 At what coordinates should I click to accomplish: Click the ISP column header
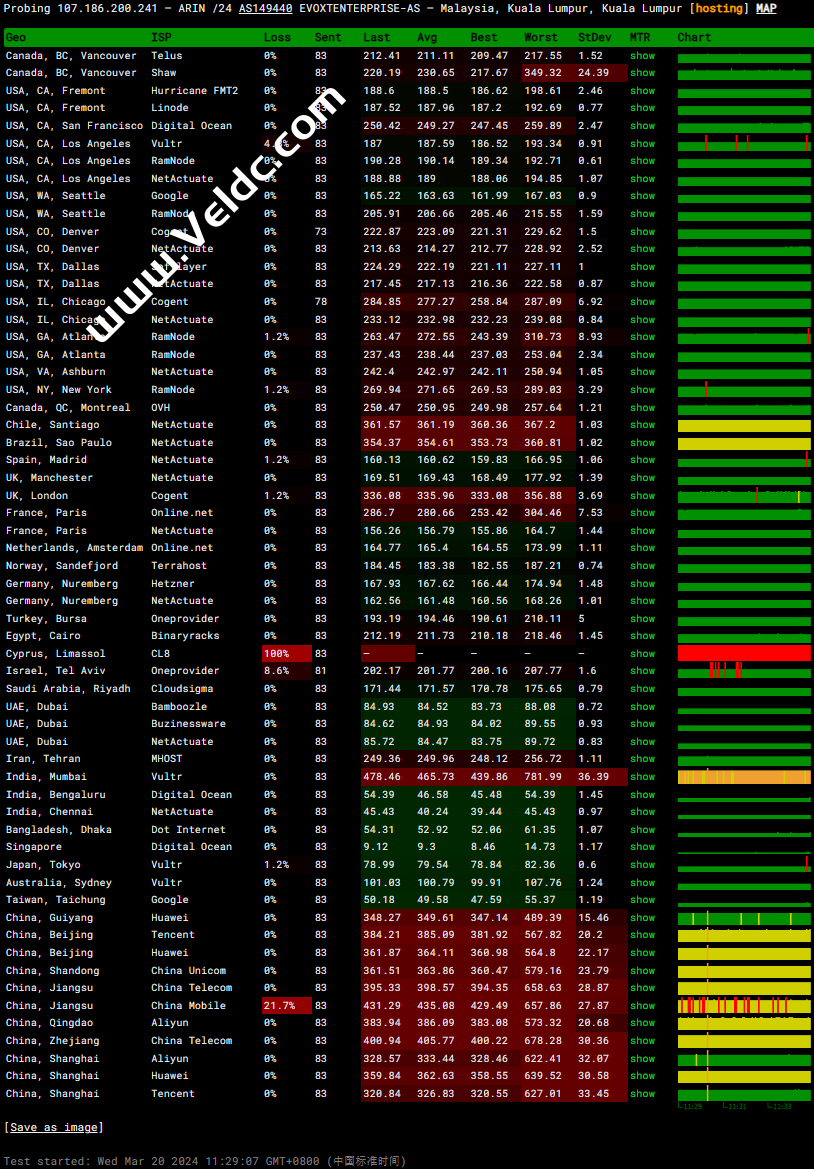[x=160, y=37]
